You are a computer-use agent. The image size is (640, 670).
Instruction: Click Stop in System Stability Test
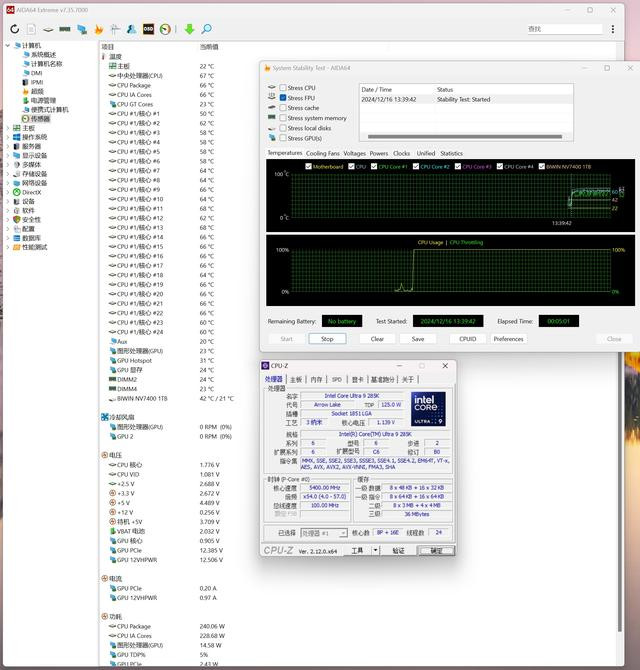327,339
